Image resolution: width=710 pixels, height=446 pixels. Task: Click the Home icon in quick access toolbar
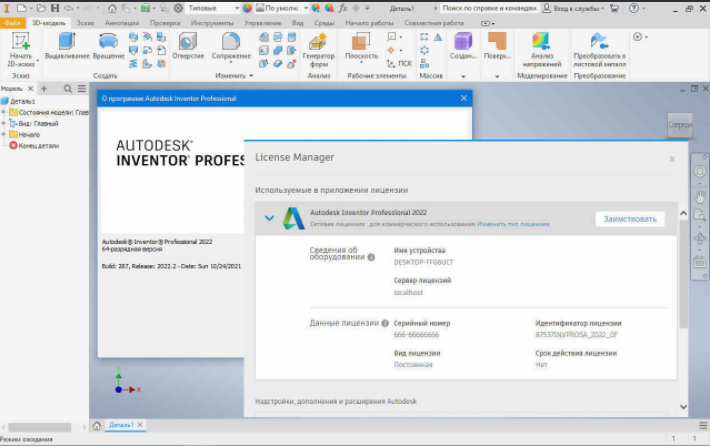[x=112, y=8]
